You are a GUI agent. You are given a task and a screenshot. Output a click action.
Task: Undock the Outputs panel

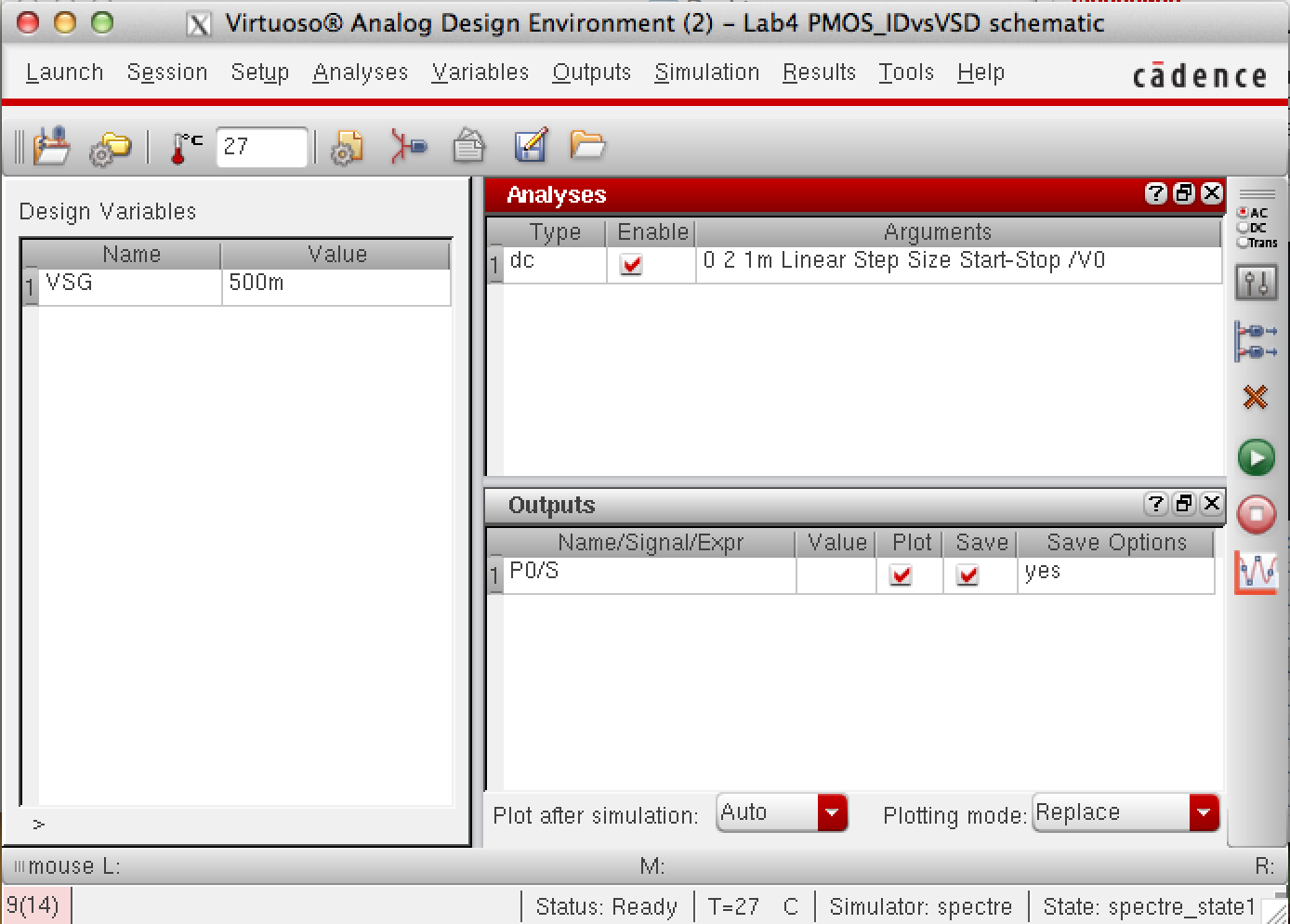1184,504
